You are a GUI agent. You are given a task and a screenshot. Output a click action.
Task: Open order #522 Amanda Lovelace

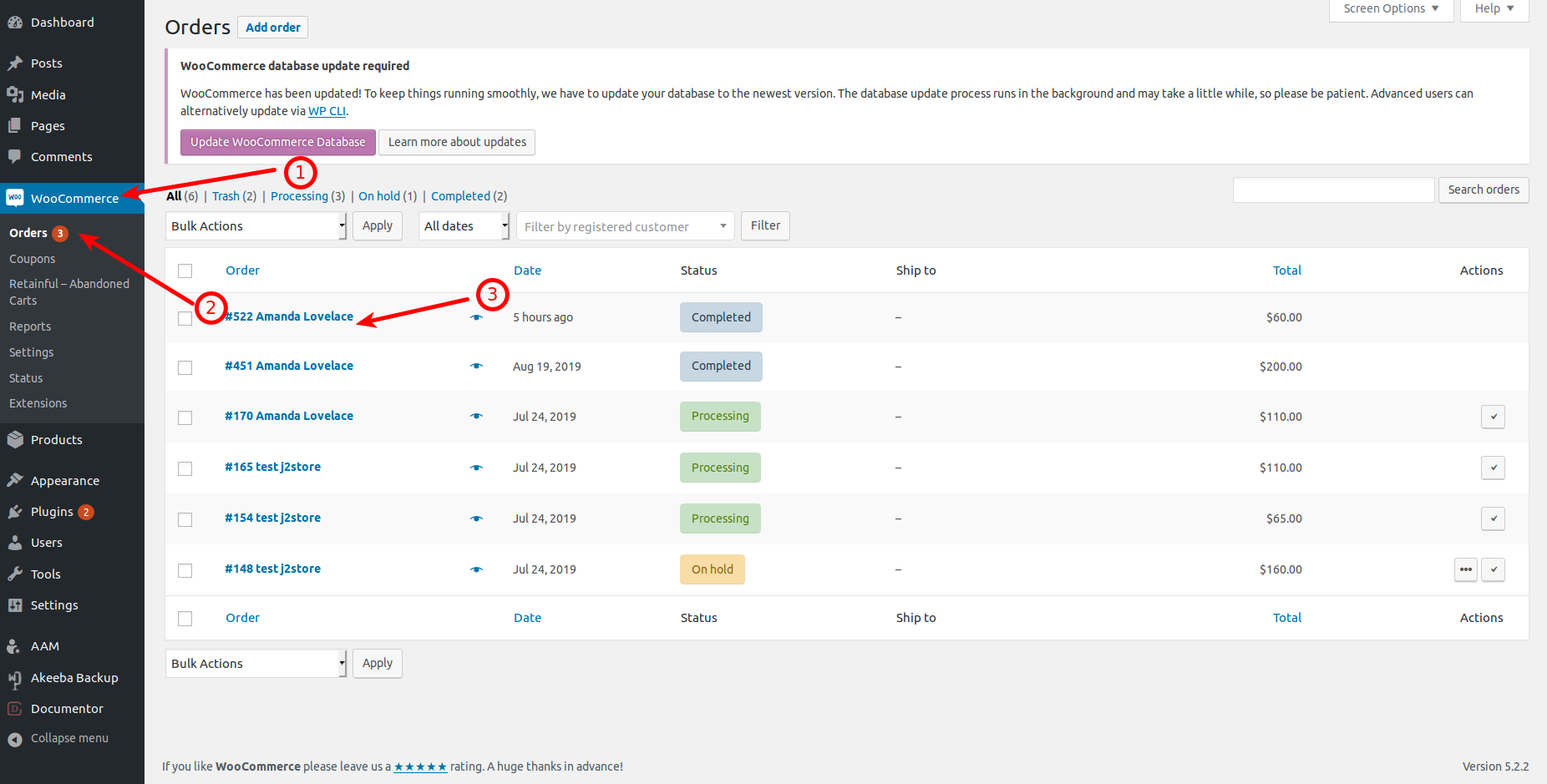289,316
